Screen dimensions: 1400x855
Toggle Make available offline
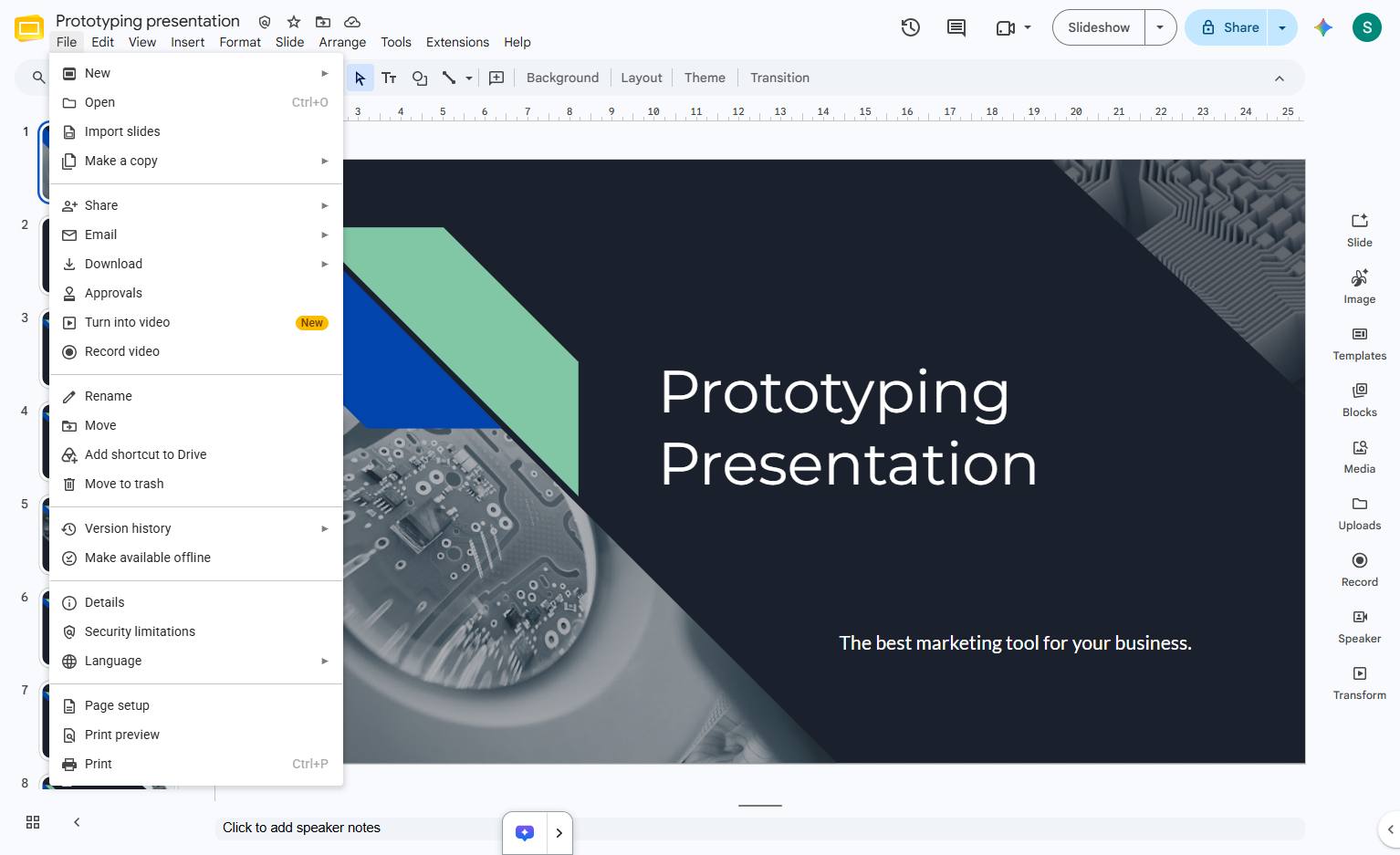(196, 558)
